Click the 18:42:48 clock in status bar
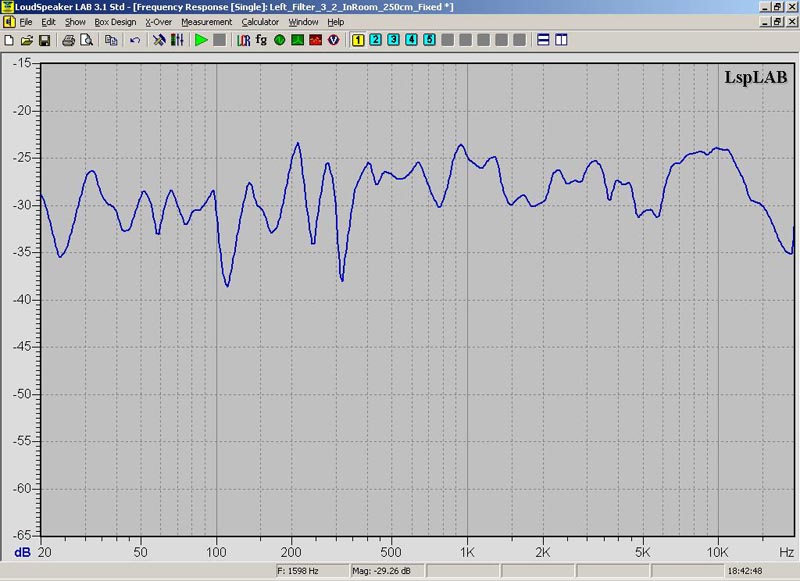 point(745,571)
